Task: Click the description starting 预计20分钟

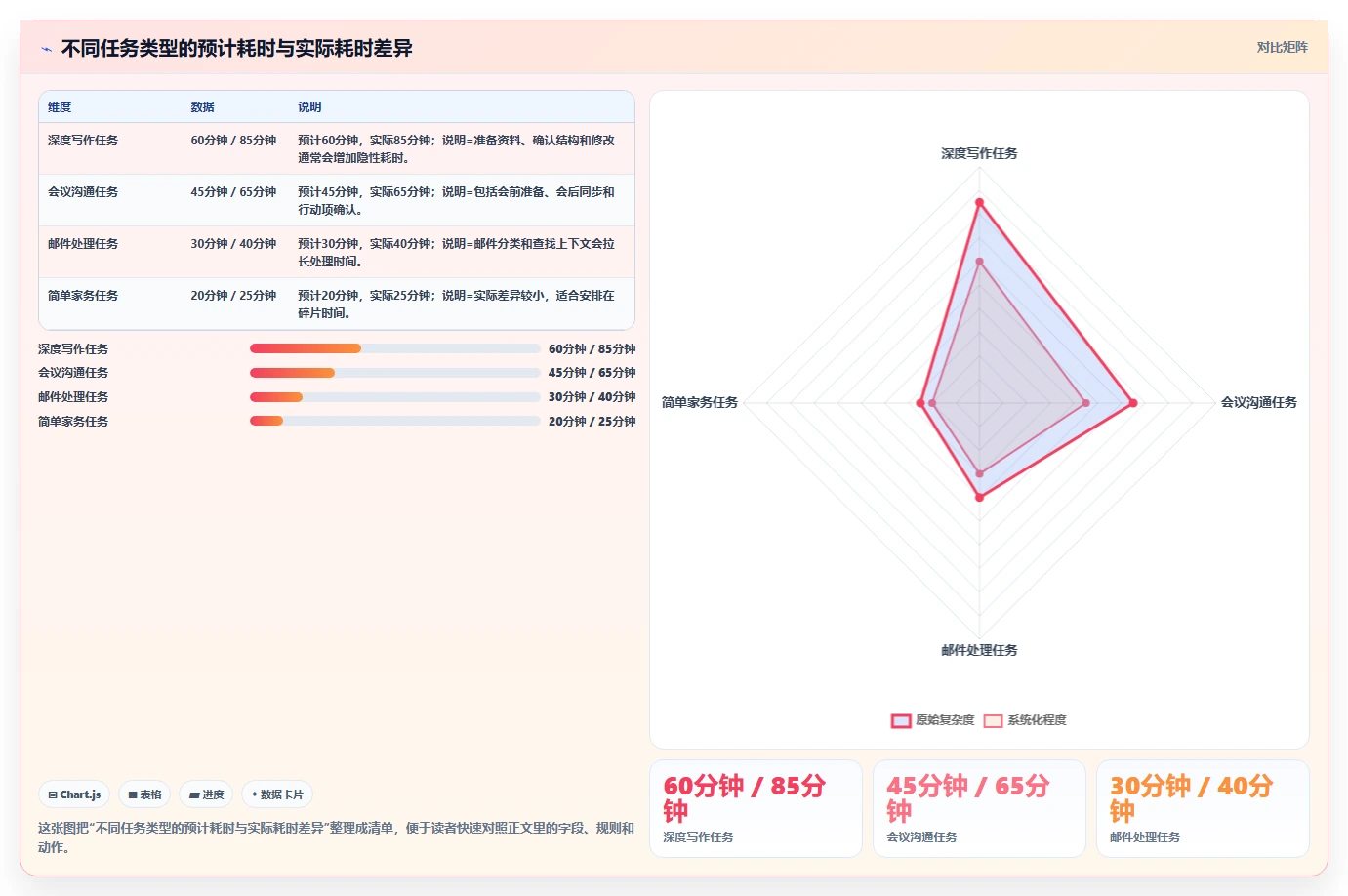Action: 457,305
